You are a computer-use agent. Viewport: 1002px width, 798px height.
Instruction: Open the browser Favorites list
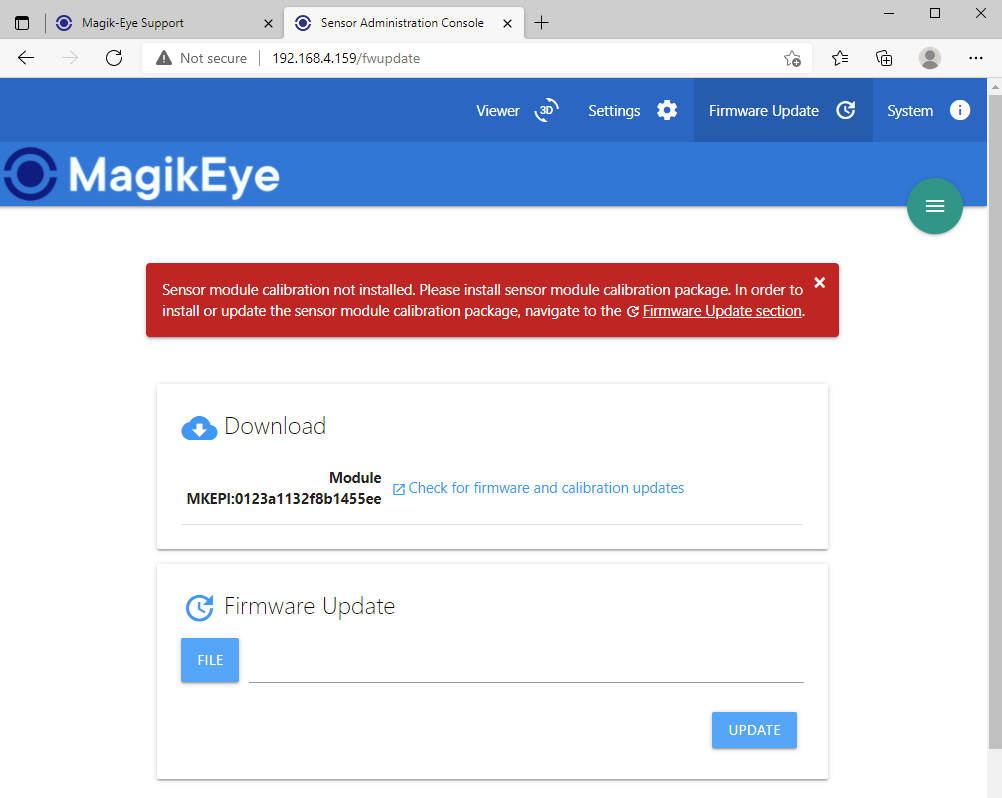[x=840, y=58]
